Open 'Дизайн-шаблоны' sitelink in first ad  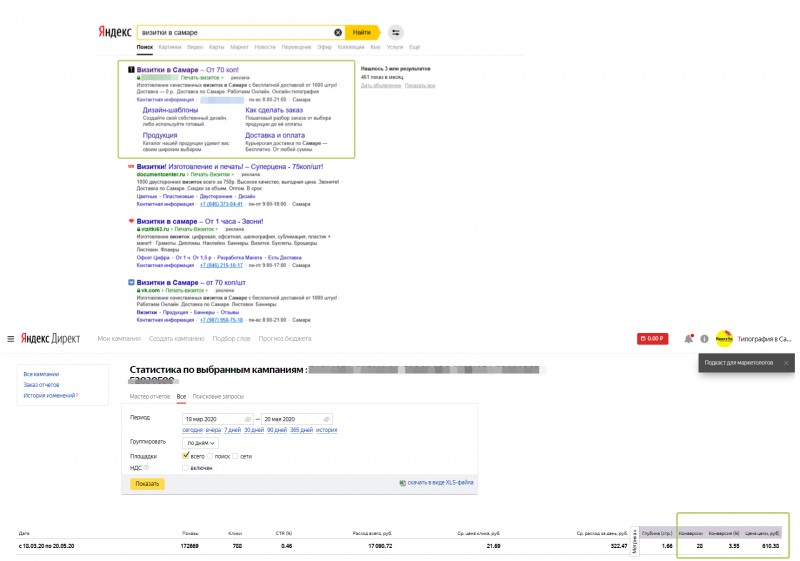click(x=170, y=110)
